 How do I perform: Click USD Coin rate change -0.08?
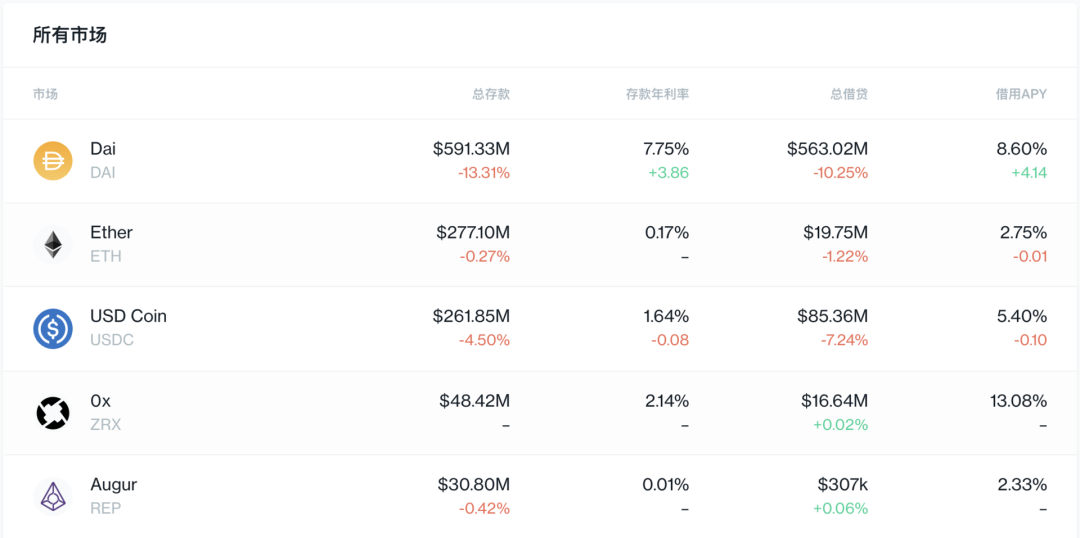[x=672, y=340]
